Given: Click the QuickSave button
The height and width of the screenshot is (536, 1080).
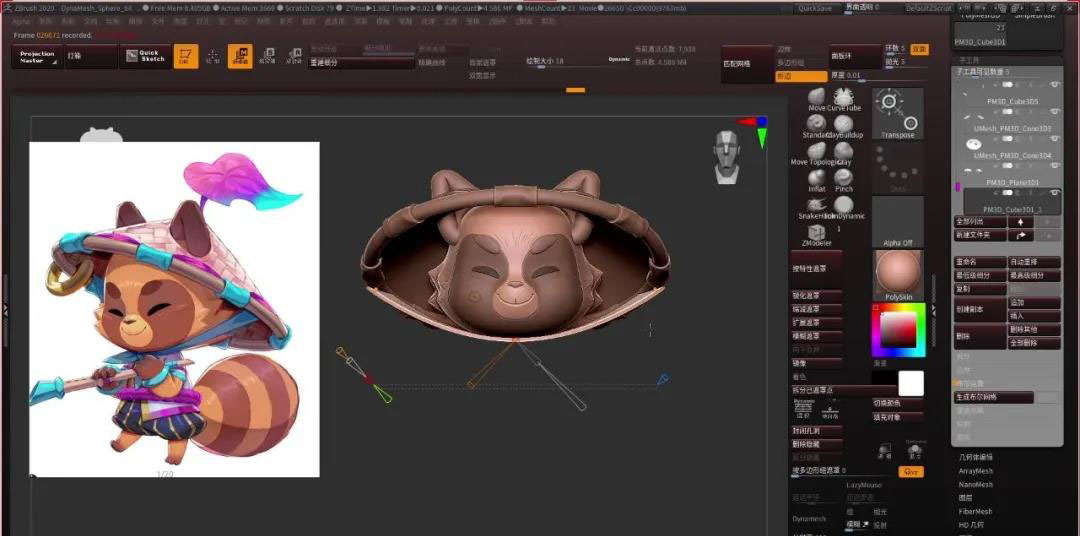Looking at the screenshot, I should pyautogui.click(x=816, y=8).
